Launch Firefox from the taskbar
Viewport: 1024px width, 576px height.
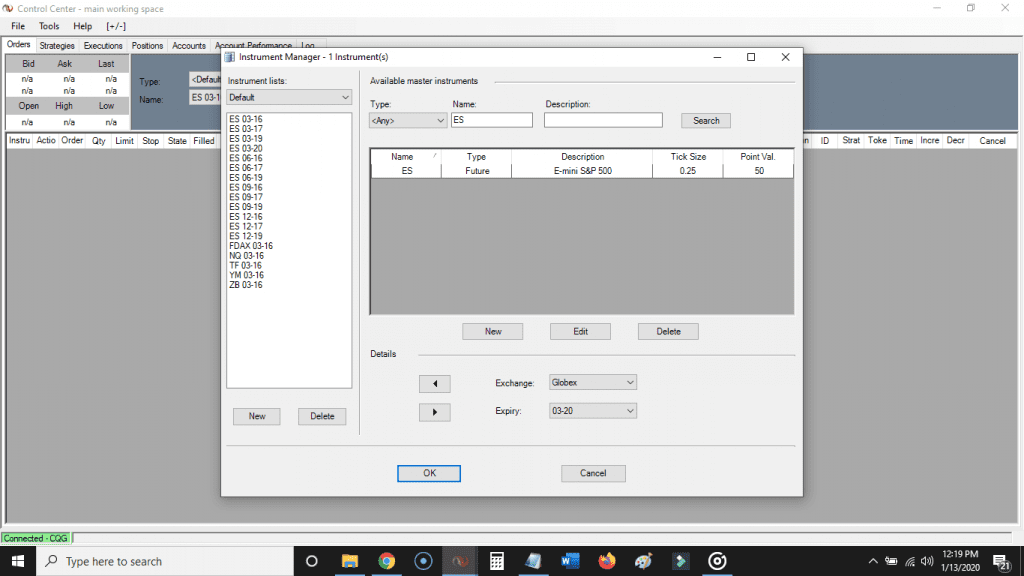pos(607,561)
